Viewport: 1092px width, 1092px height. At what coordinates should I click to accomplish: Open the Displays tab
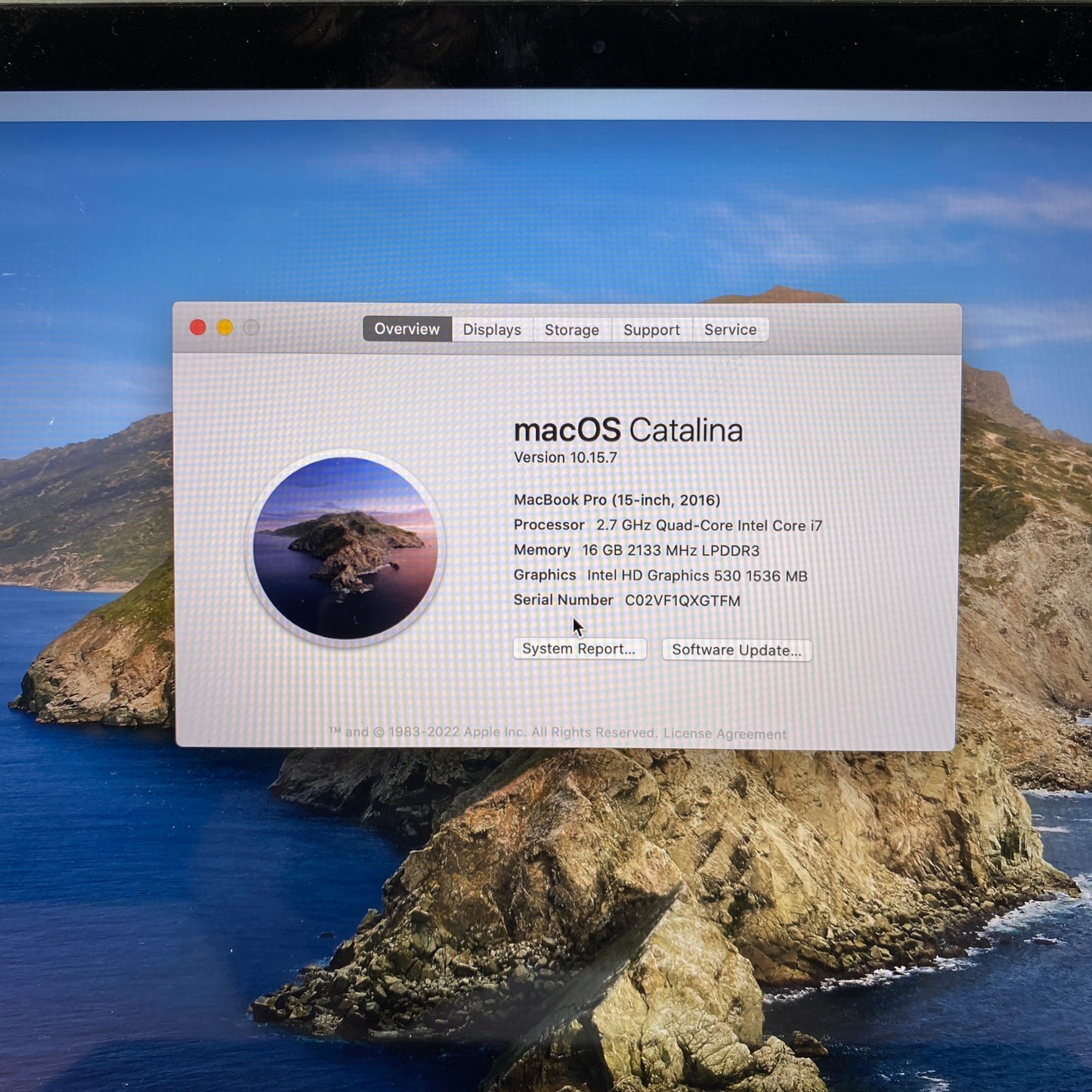492,329
